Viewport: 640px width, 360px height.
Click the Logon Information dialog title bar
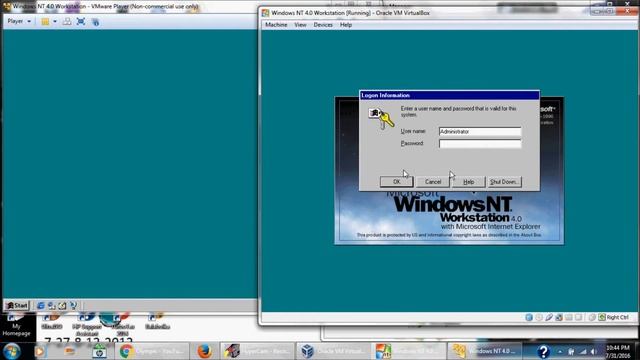[449, 95]
